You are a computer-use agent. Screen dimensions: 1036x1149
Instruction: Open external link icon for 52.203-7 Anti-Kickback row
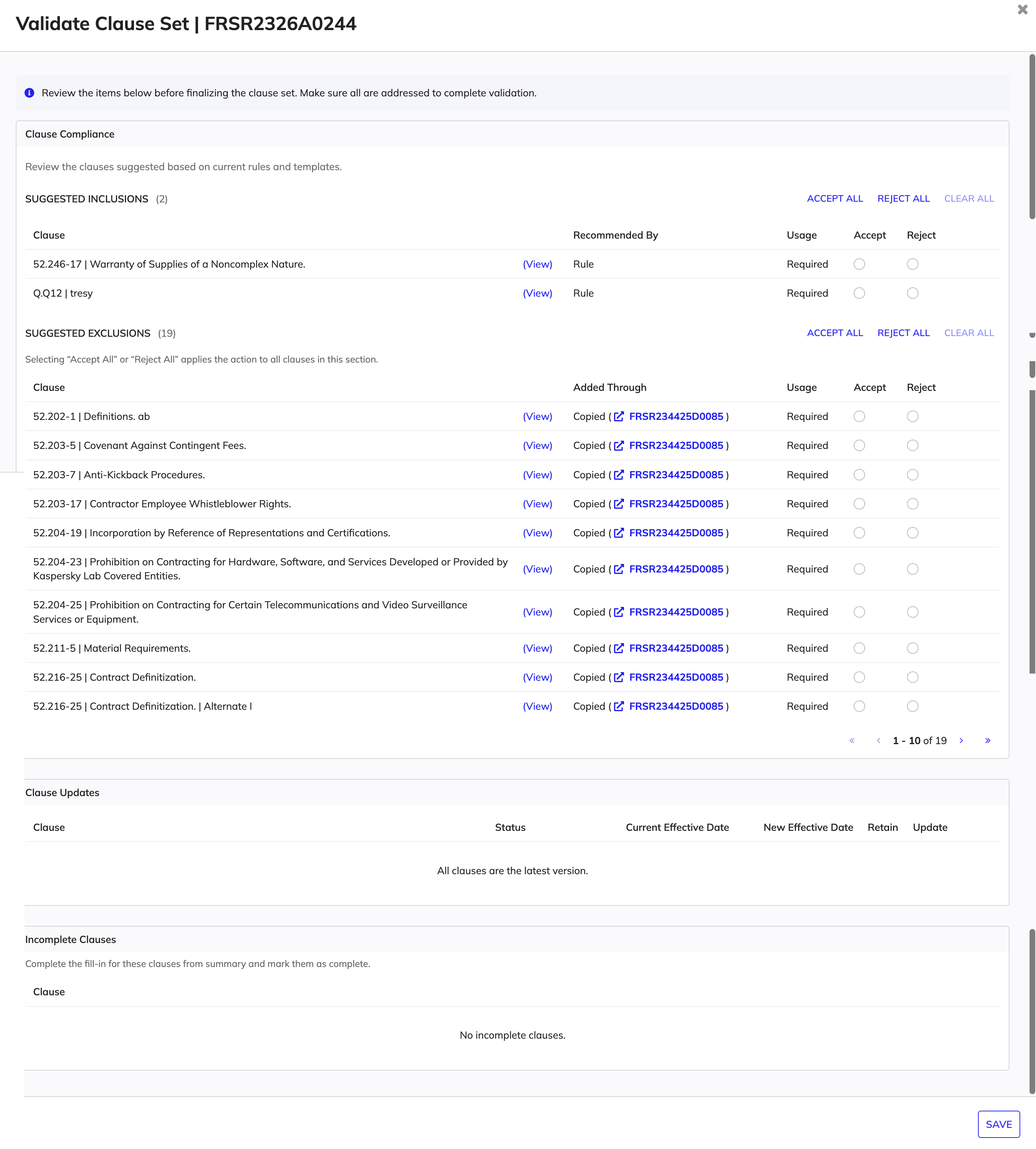tap(619, 475)
